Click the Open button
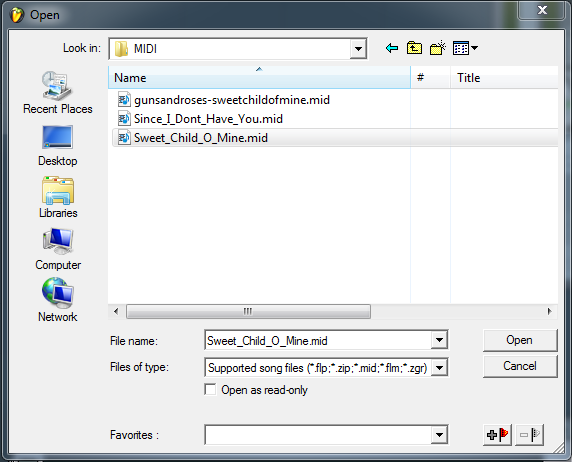Screen dimensions: 572x462 point(520,340)
